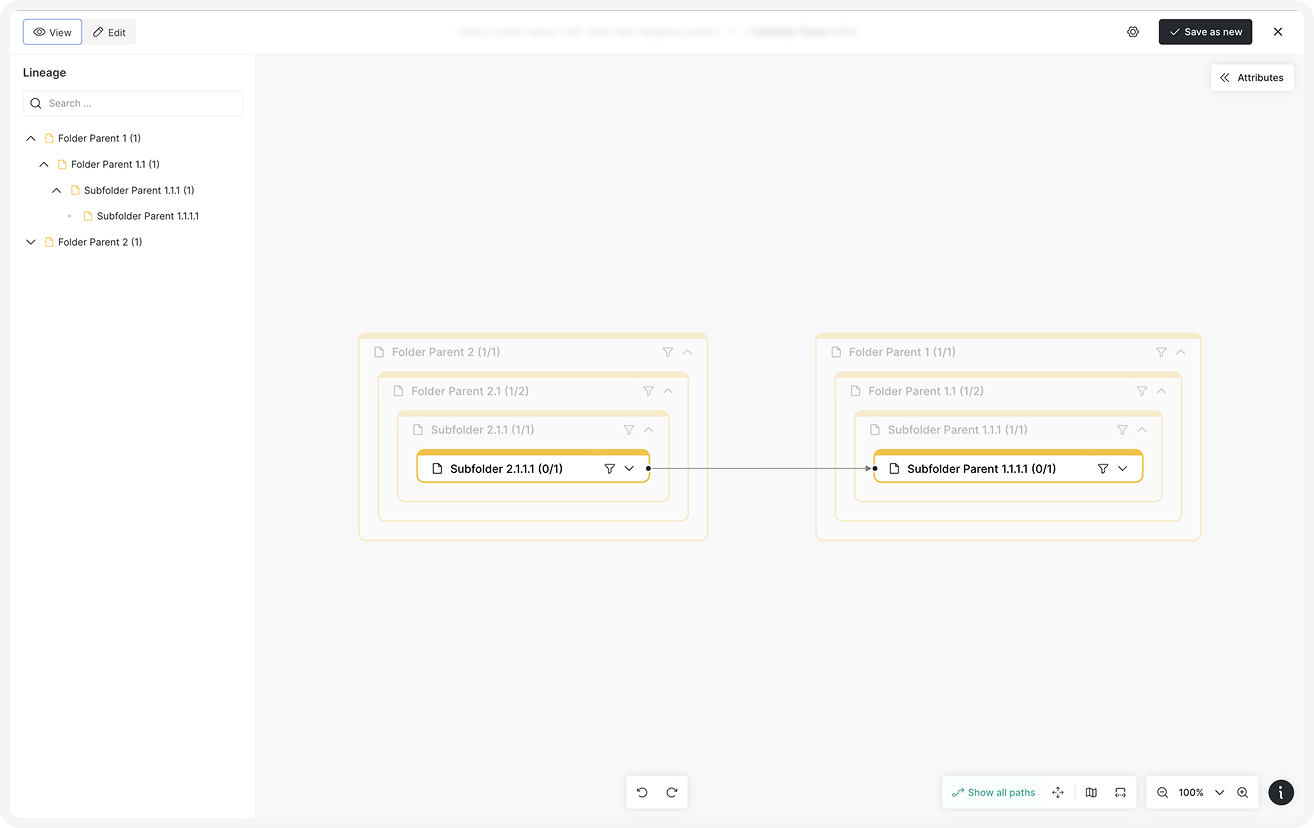Click the zoom in magnifier

(1242, 792)
